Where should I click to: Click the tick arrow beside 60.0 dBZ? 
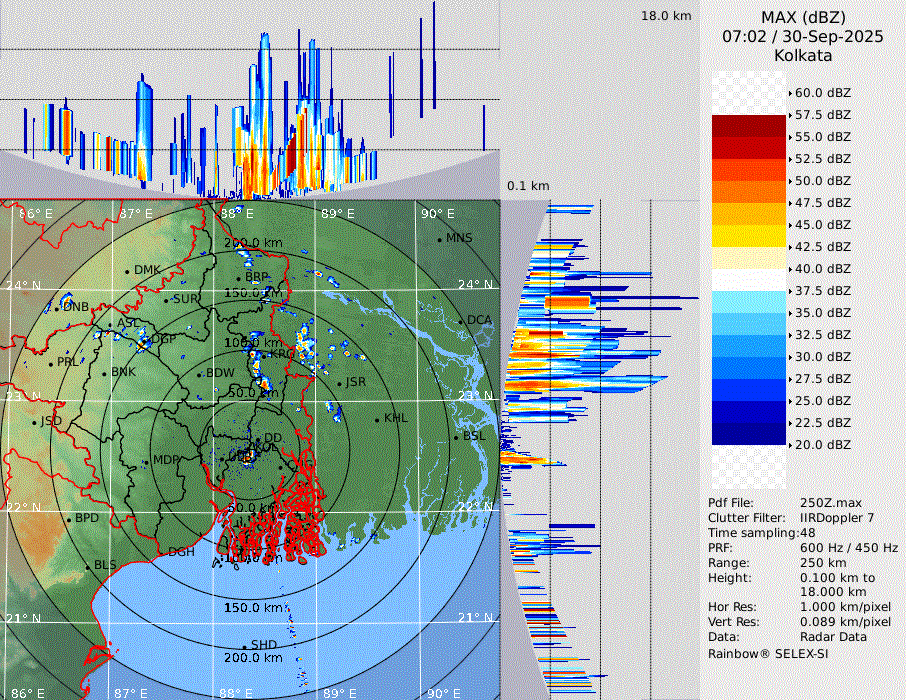790,93
